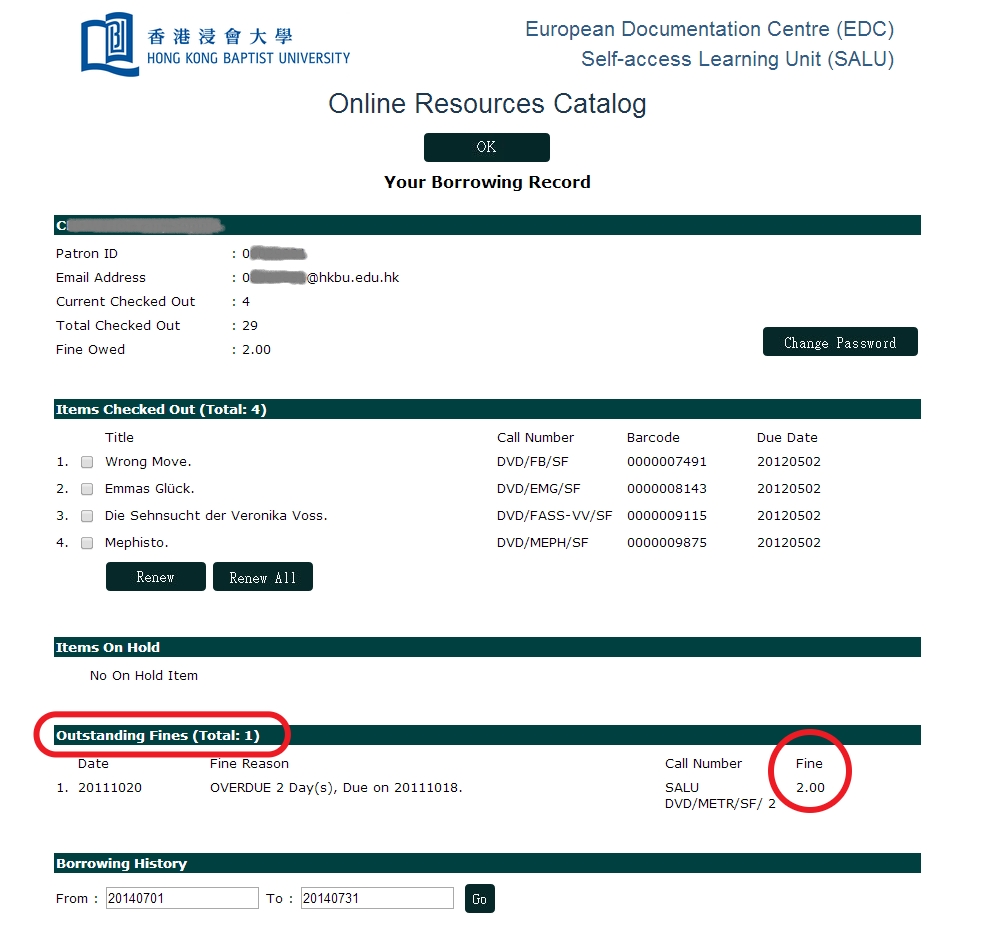Click the Borrowing History section header
Viewport: 1000px width, 927px height.
point(122,864)
